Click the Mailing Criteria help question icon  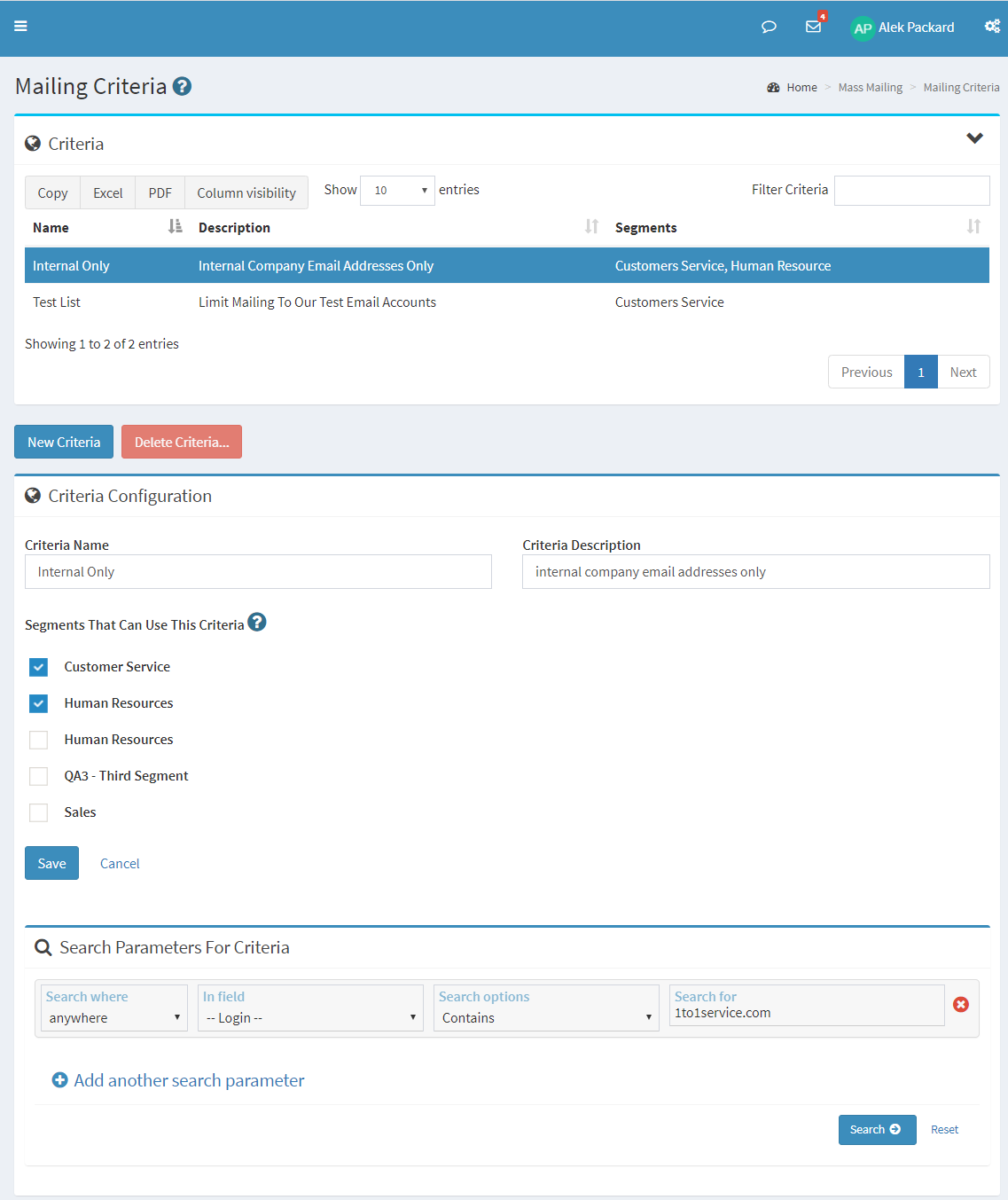183,86
